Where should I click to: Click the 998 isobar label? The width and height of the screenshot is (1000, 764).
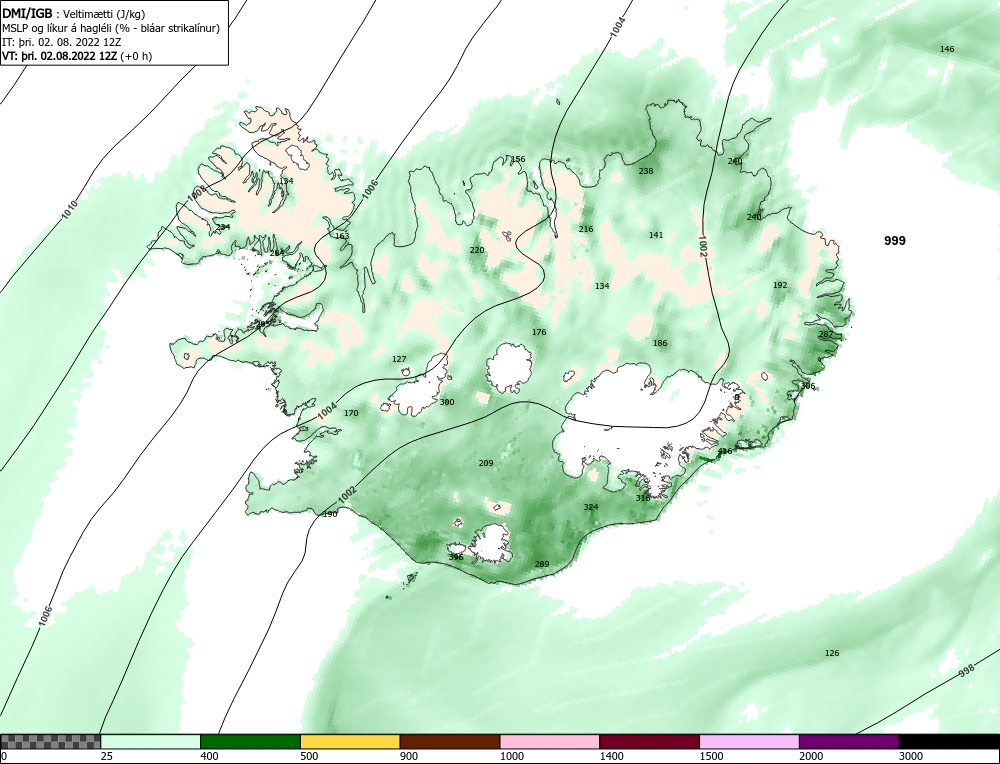coord(967,671)
